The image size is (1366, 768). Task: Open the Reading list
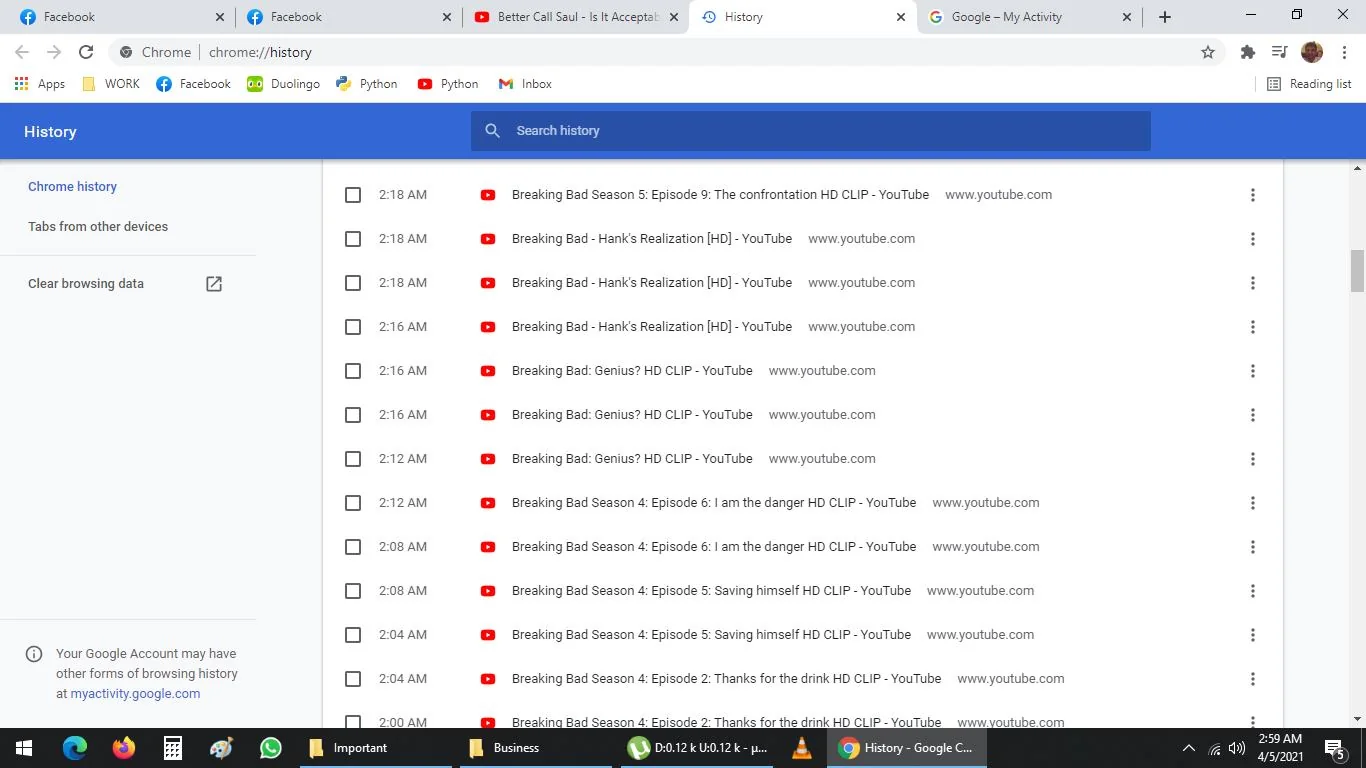pyautogui.click(x=1309, y=84)
